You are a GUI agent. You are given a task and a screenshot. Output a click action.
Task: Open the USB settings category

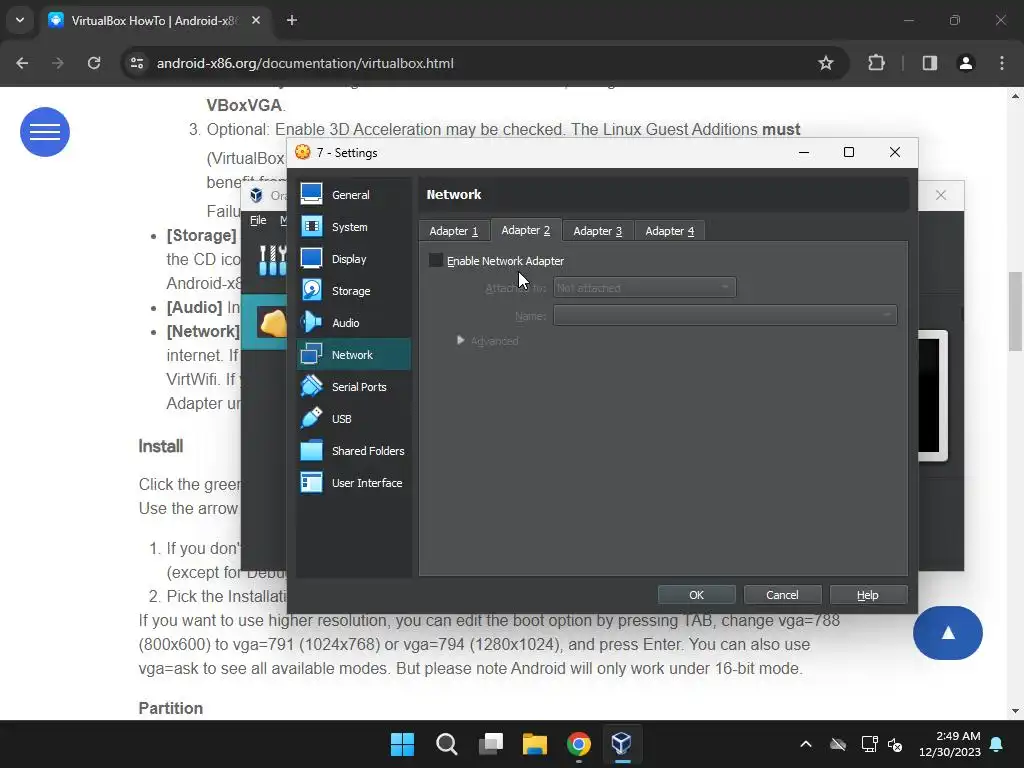point(353,419)
